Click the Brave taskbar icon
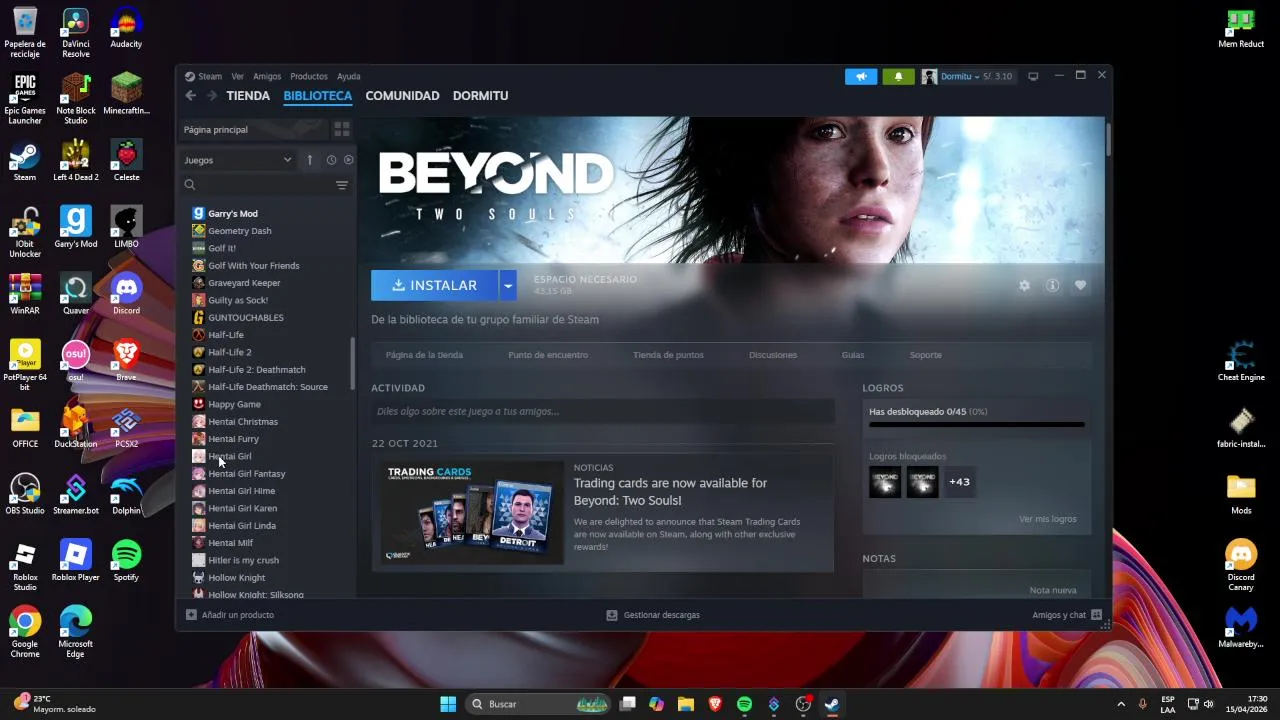 pos(715,704)
